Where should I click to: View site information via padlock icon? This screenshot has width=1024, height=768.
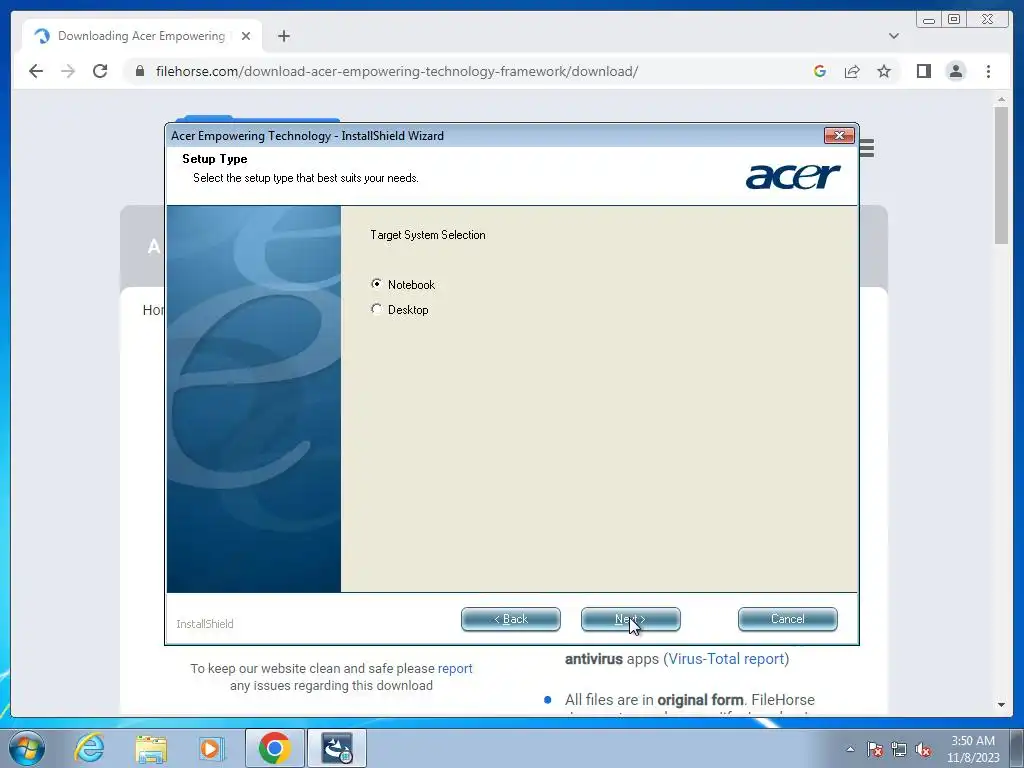pyautogui.click(x=139, y=71)
